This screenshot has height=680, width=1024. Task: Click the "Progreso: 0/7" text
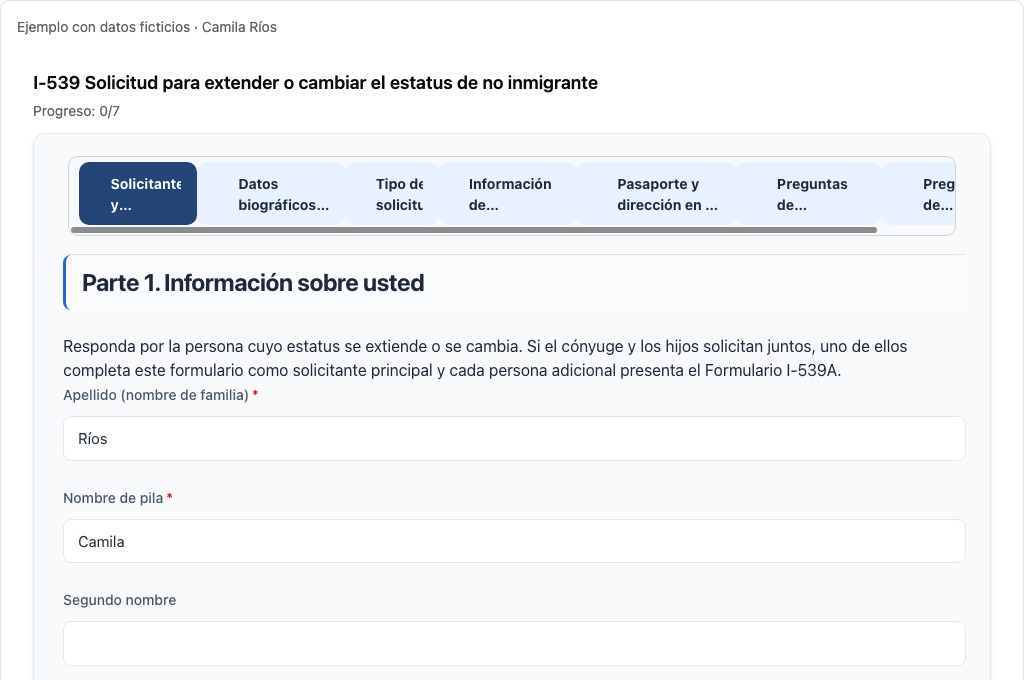[x=76, y=111]
